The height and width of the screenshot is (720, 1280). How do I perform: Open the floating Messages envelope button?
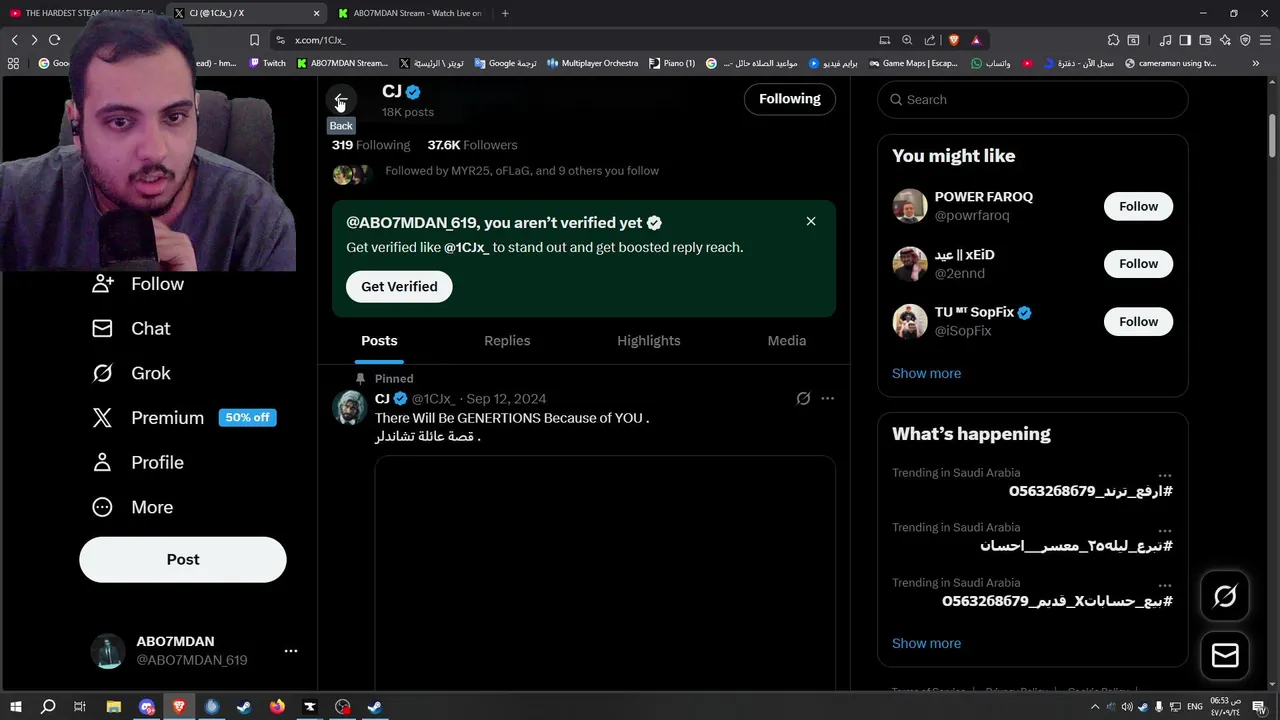pos(1225,655)
